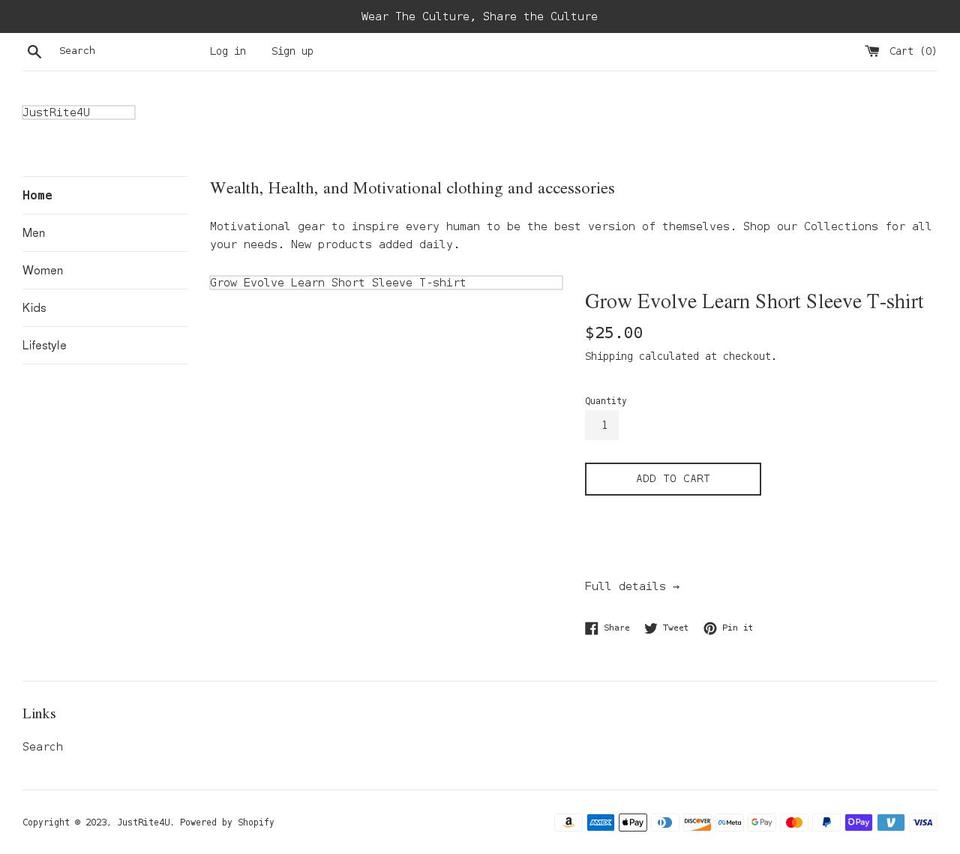Click the 'Wear The Culture' announcement bar

(x=479, y=17)
